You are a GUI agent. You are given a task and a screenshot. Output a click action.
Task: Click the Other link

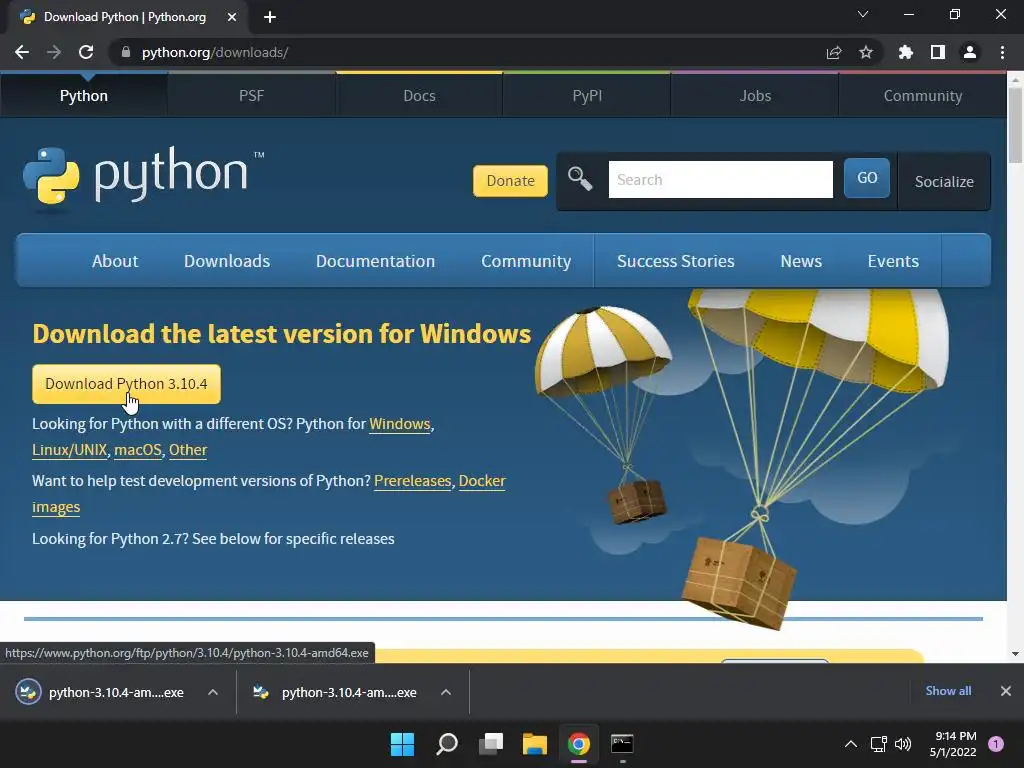pos(188,450)
